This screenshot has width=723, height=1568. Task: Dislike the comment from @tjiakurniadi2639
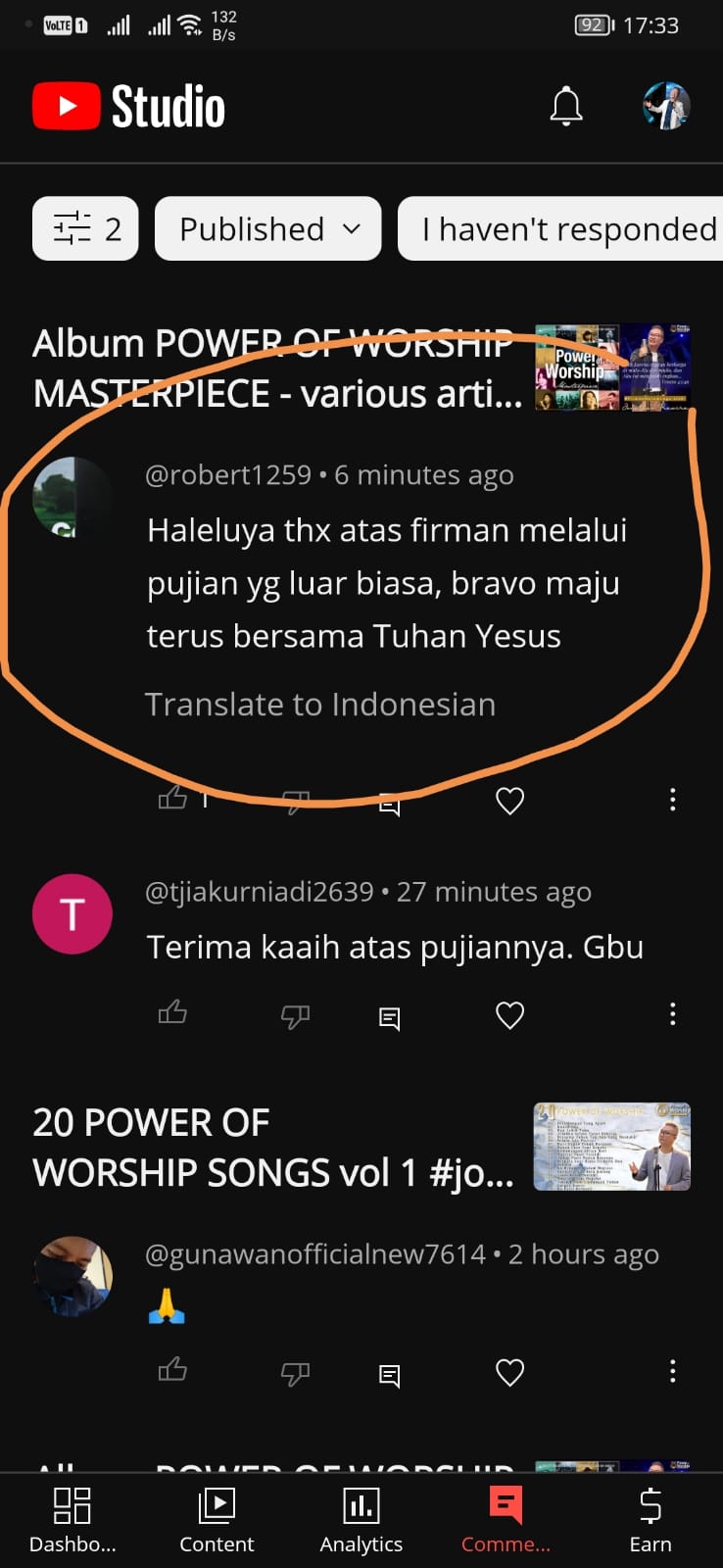[295, 1016]
